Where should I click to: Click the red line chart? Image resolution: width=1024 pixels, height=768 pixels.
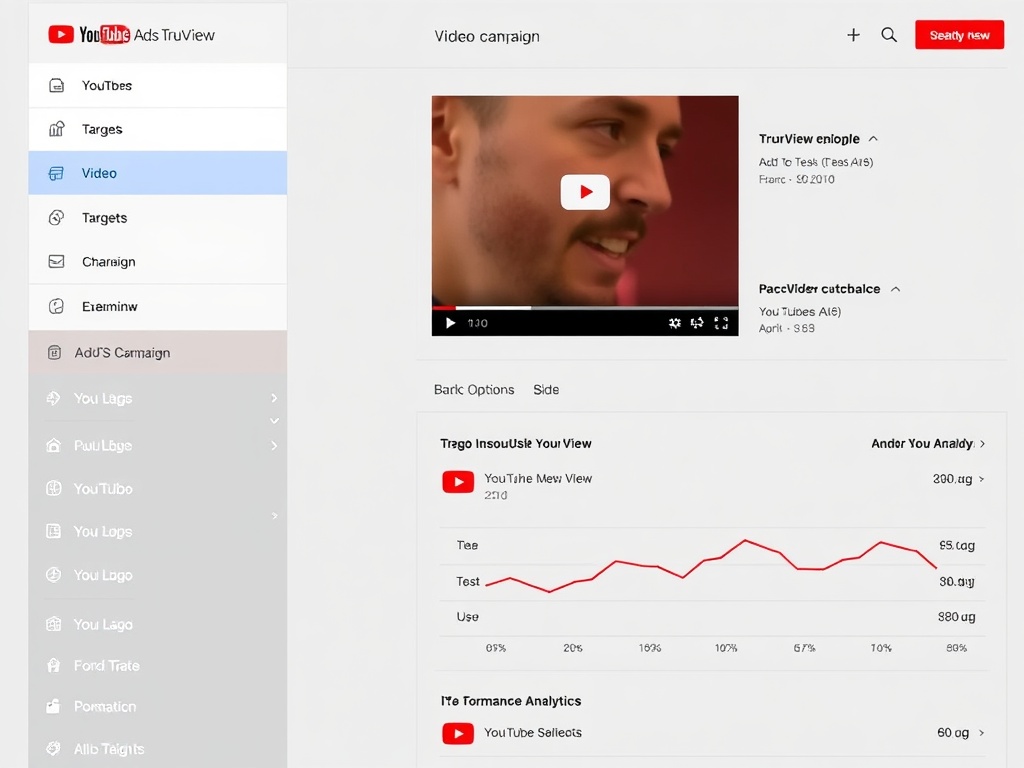[711, 566]
